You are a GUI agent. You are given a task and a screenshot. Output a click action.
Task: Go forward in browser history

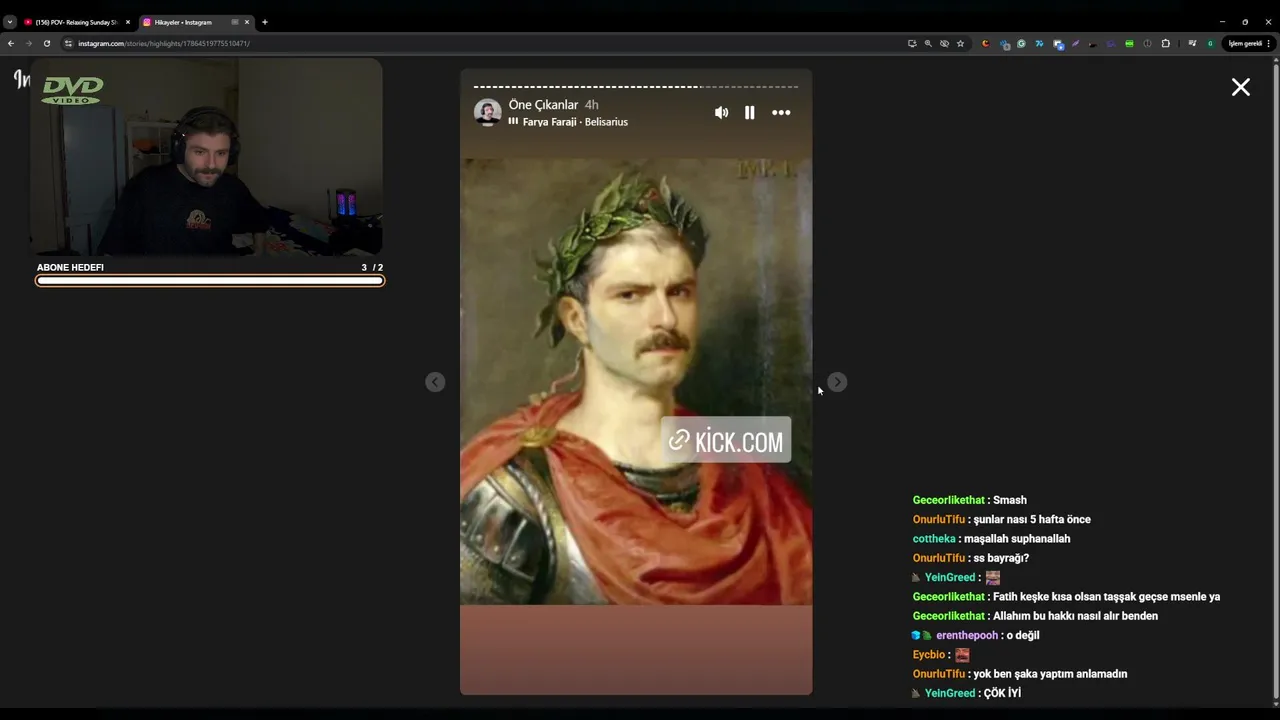[x=29, y=43]
